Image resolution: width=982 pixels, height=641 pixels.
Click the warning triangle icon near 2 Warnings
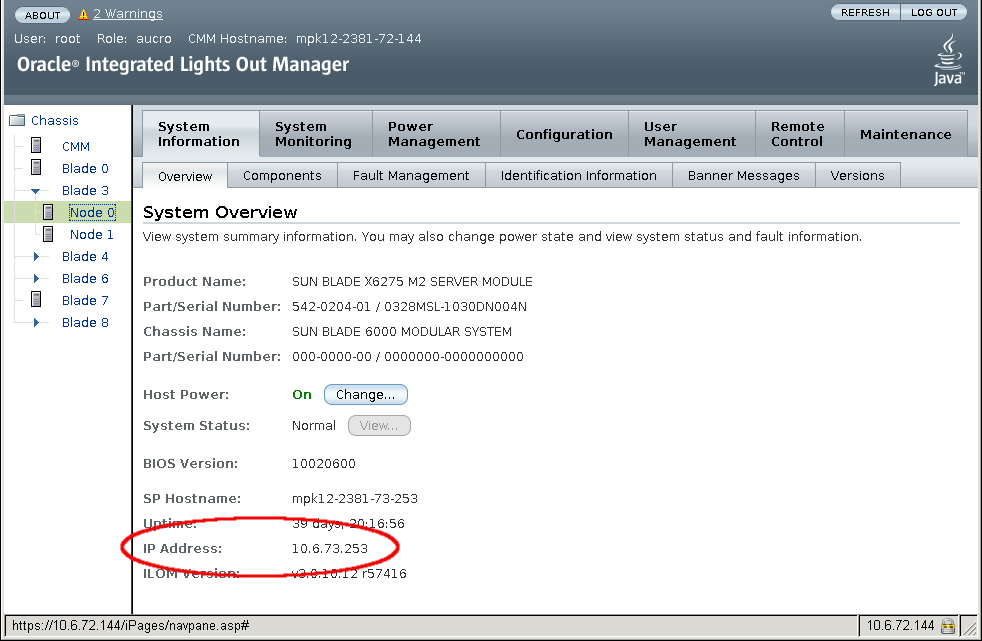pos(82,14)
